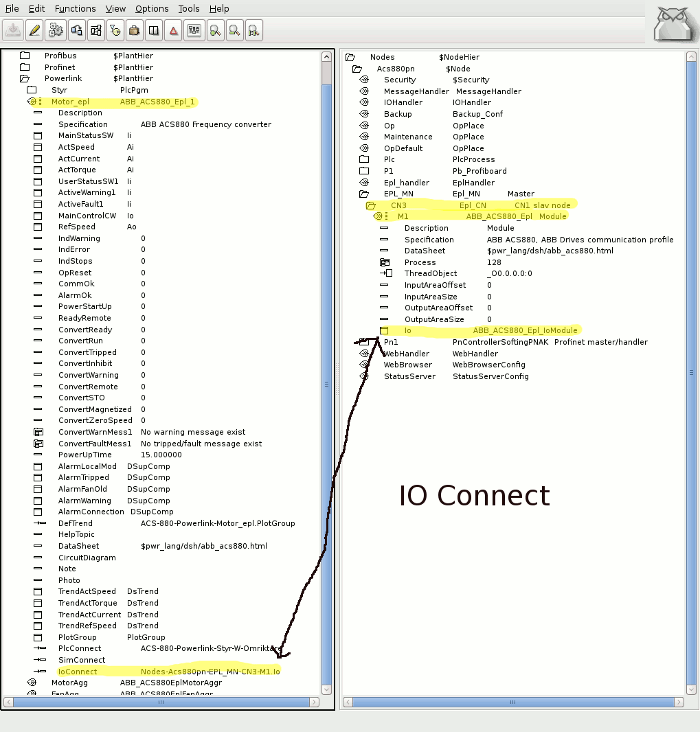700x732 pixels.
Task: Open the Options menu
Action: [152, 8]
